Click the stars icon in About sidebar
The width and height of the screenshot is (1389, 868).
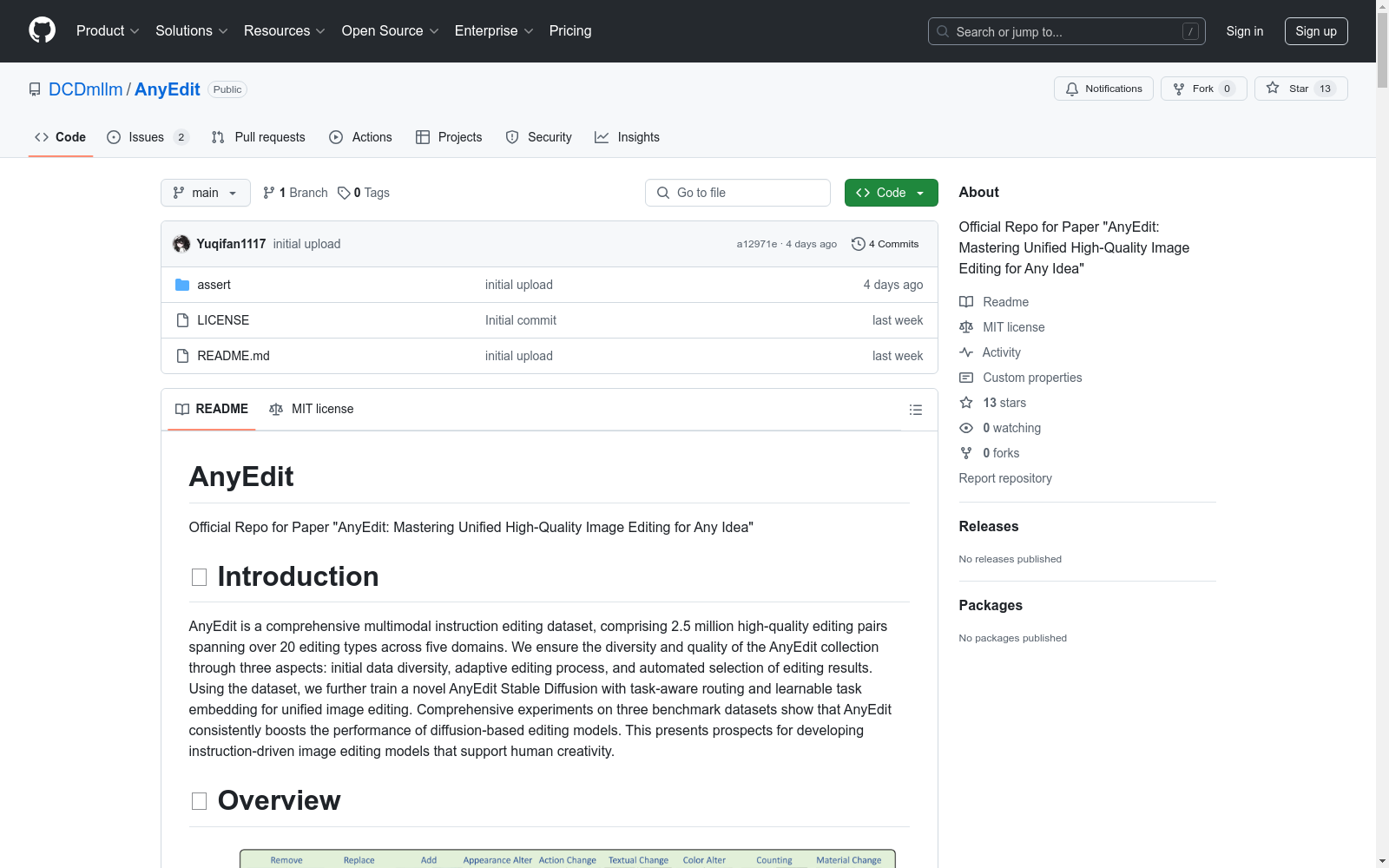tap(966, 403)
